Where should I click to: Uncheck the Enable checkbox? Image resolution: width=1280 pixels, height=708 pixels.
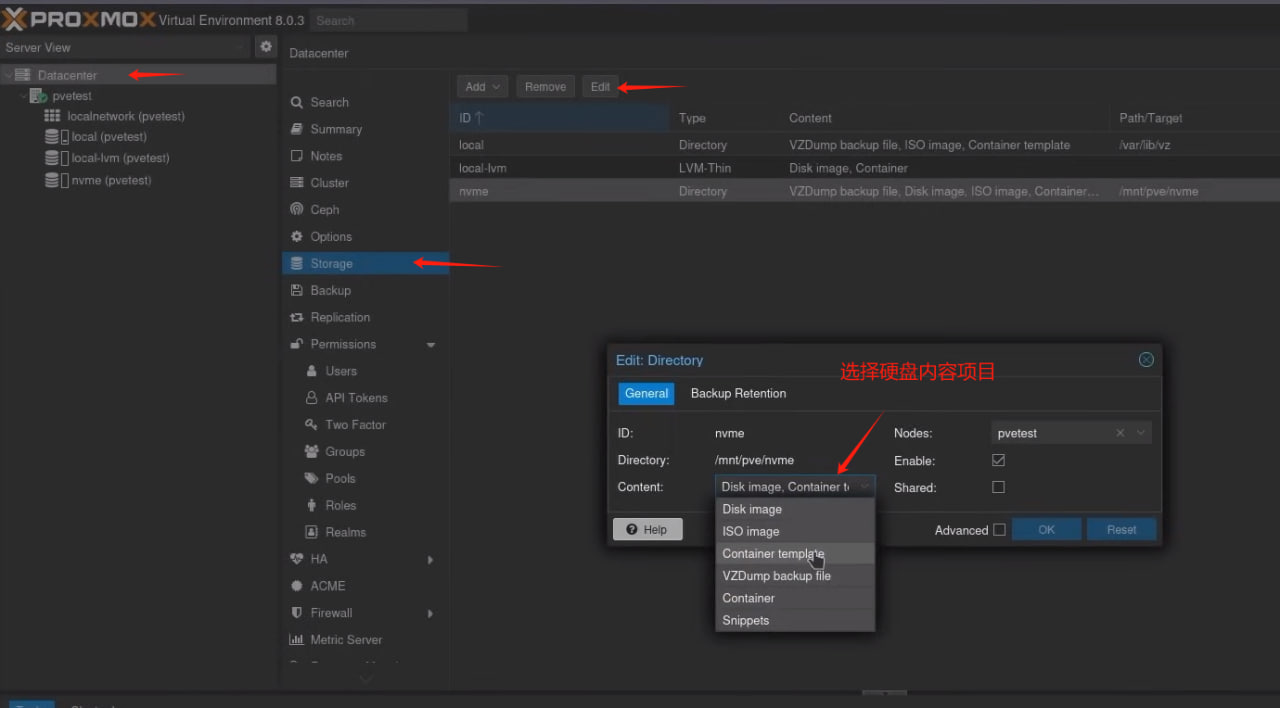coord(998,460)
